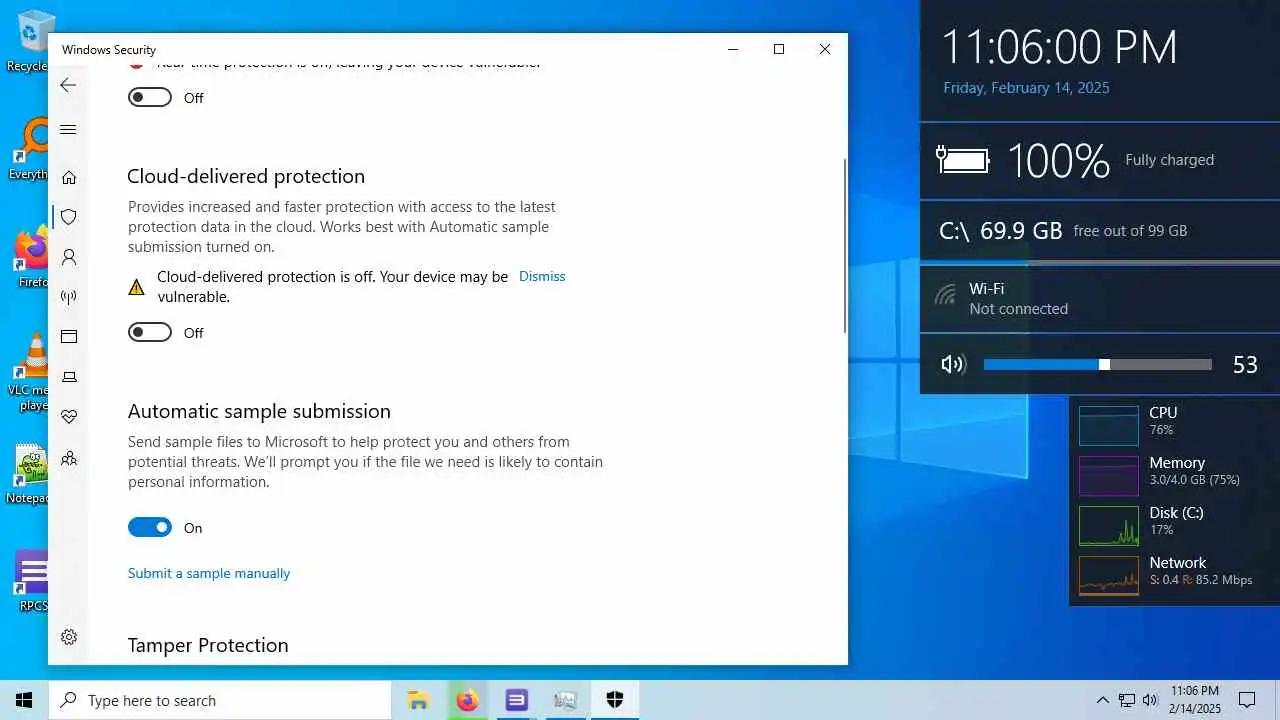The image size is (1280, 720).
Task: Open the Start menu
Action: click(x=24, y=700)
